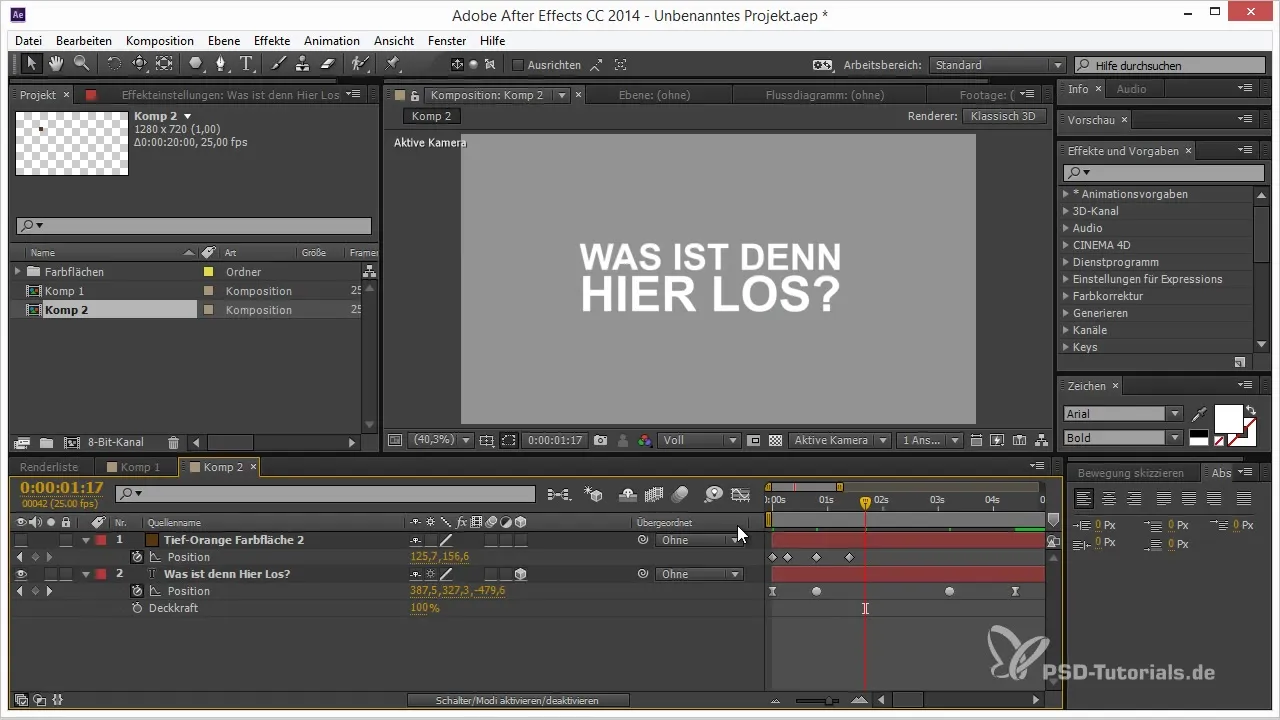Enable the Ausrichten snapping checkbox
Viewport: 1280px width, 720px height.
point(518,65)
